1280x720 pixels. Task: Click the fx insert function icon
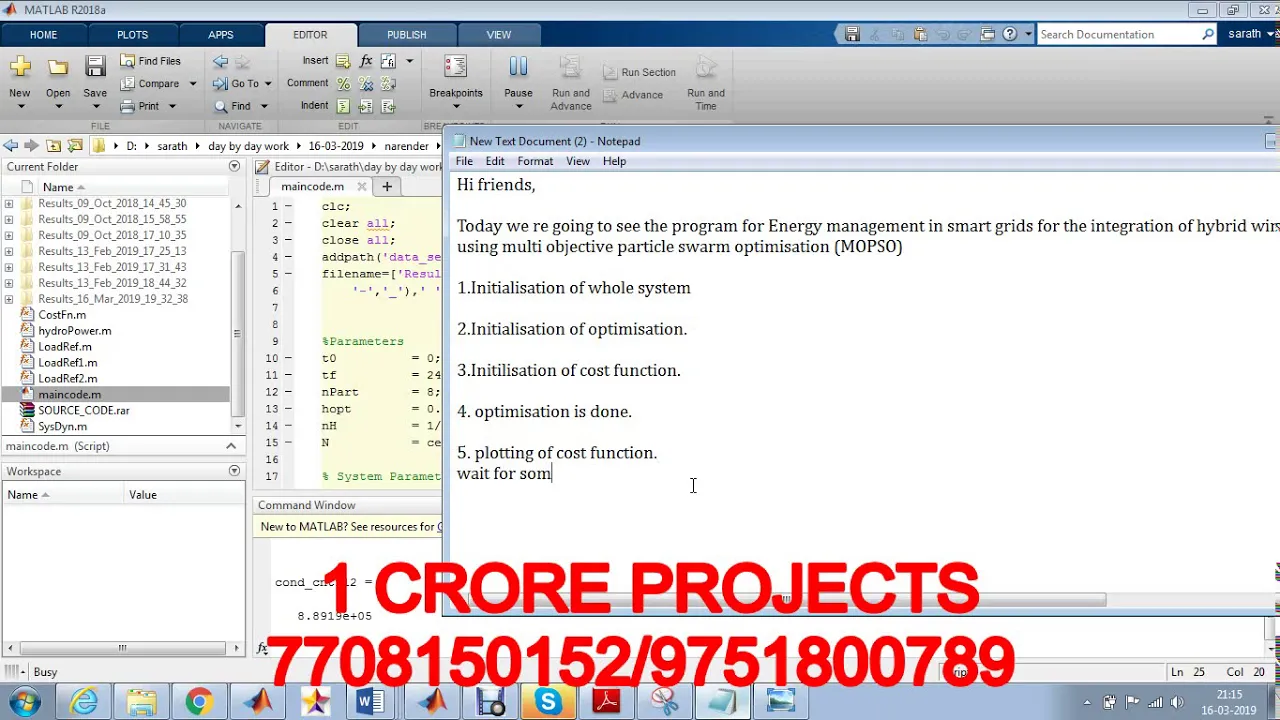[366, 61]
